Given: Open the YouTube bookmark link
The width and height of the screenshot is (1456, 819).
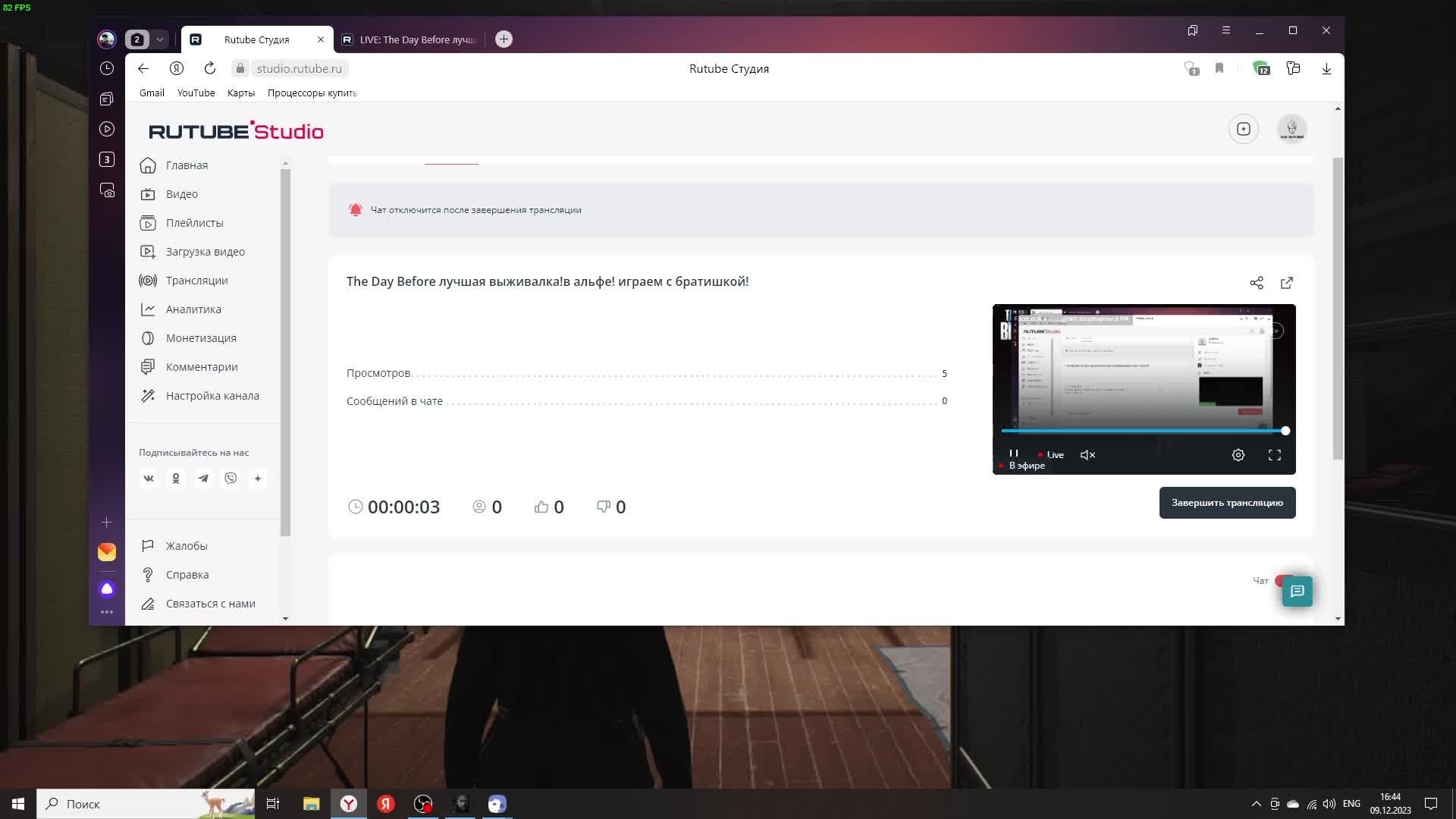Looking at the screenshot, I should tap(196, 93).
